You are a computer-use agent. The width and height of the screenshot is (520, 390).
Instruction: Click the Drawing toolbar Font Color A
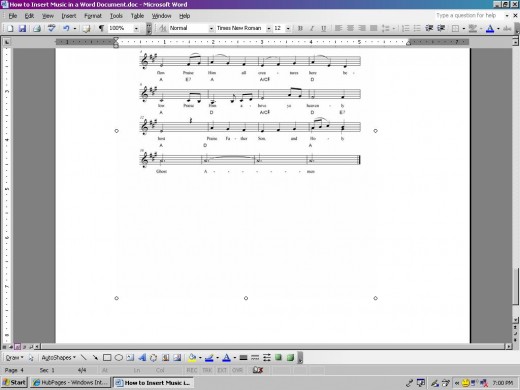[x=226, y=358]
